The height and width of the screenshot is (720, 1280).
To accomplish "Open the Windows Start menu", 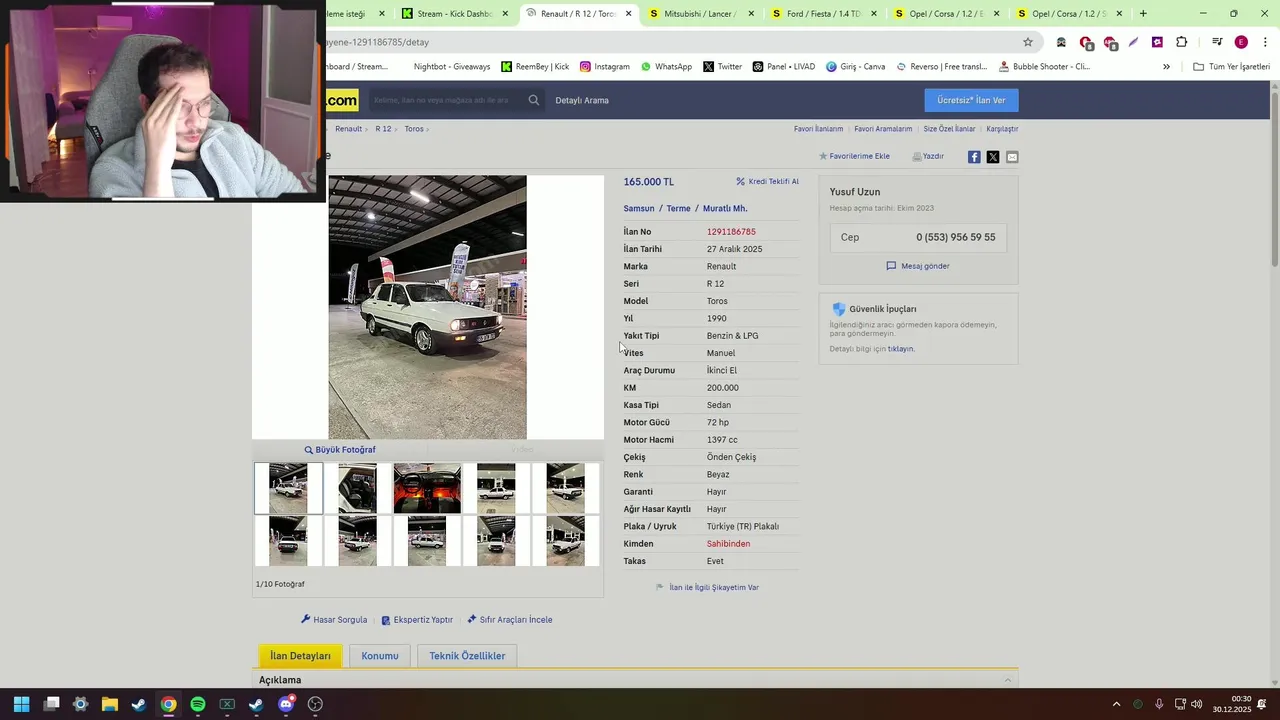I will pos(22,704).
